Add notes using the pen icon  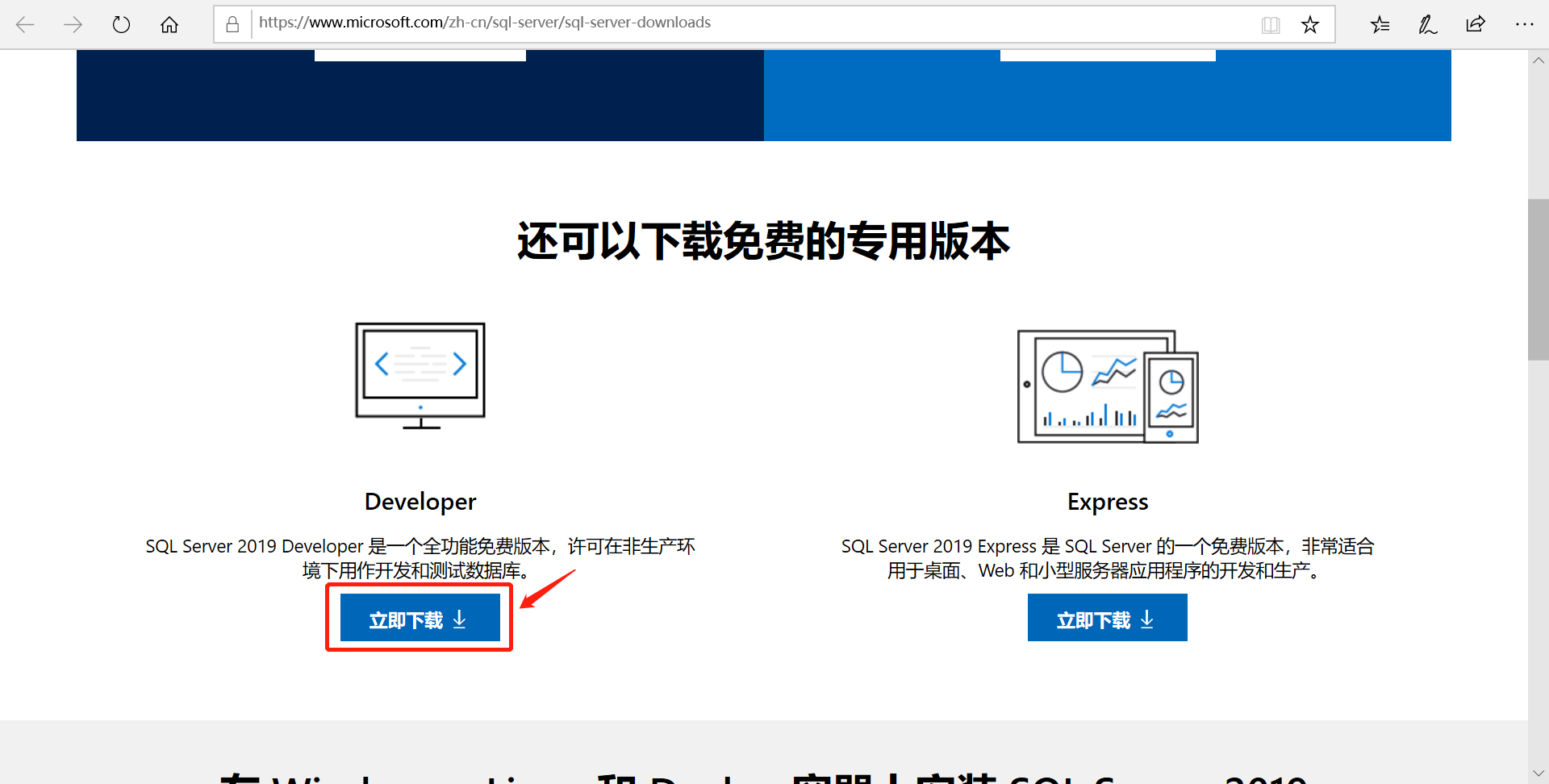(1427, 25)
